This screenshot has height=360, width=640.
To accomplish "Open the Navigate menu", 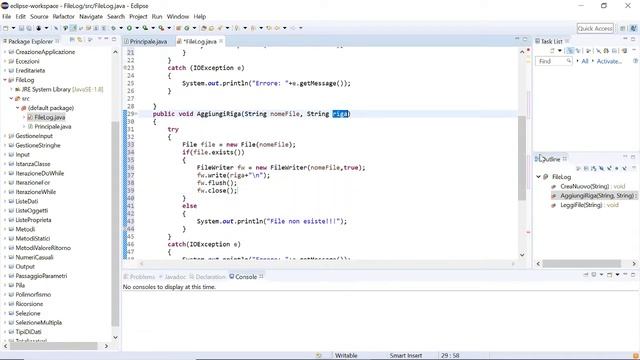I will [91, 16].
